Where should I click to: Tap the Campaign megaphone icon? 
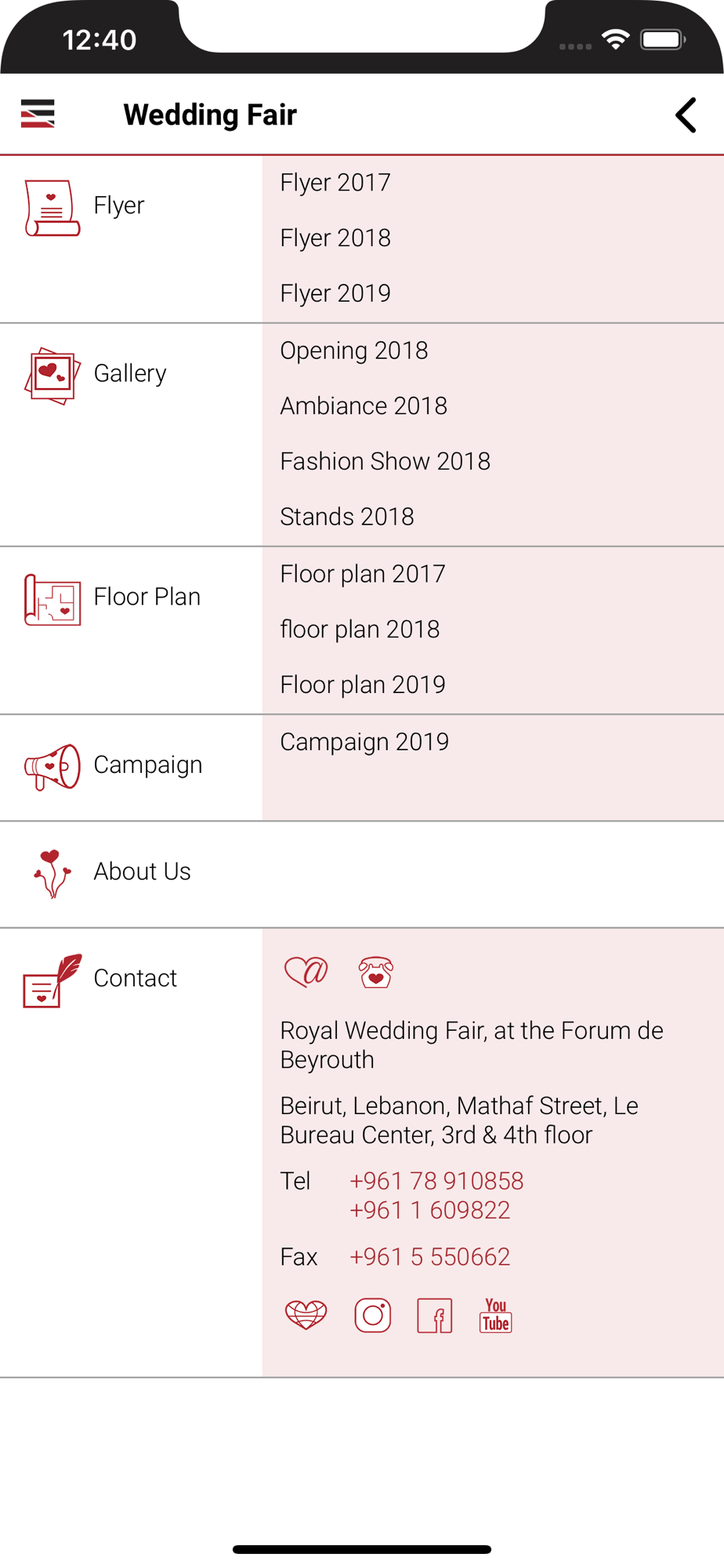pos(52,767)
